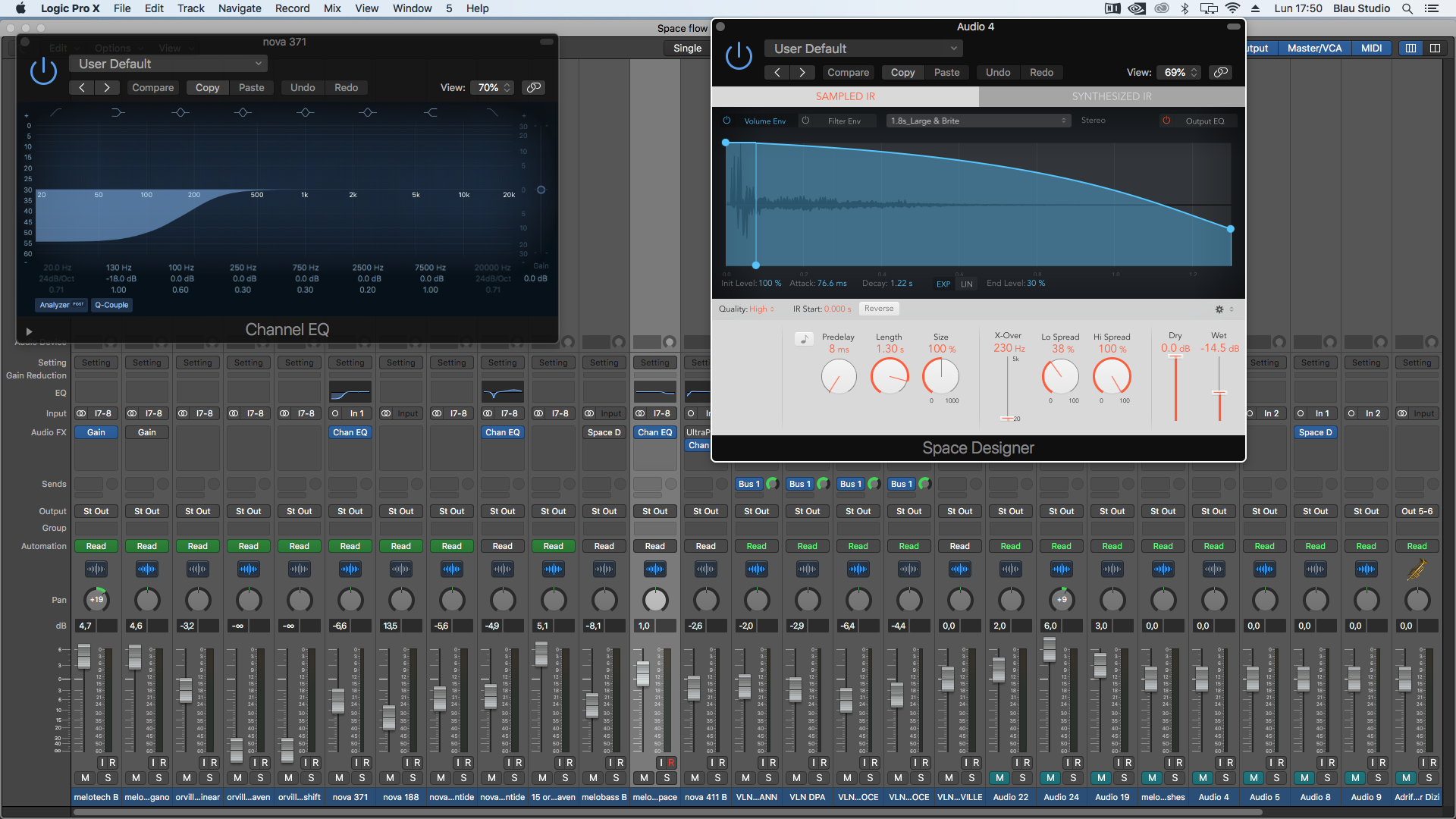This screenshot has height=819, width=1456.
Task: Toggle the Analyzer button in Channel EQ
Action: (x=61, y=305)
